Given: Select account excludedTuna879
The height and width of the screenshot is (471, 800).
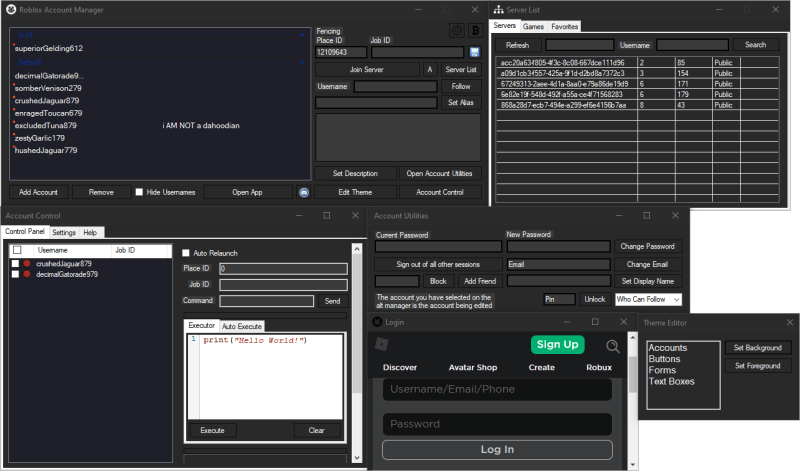Looking at the screenshot, I should coord(45,126).
